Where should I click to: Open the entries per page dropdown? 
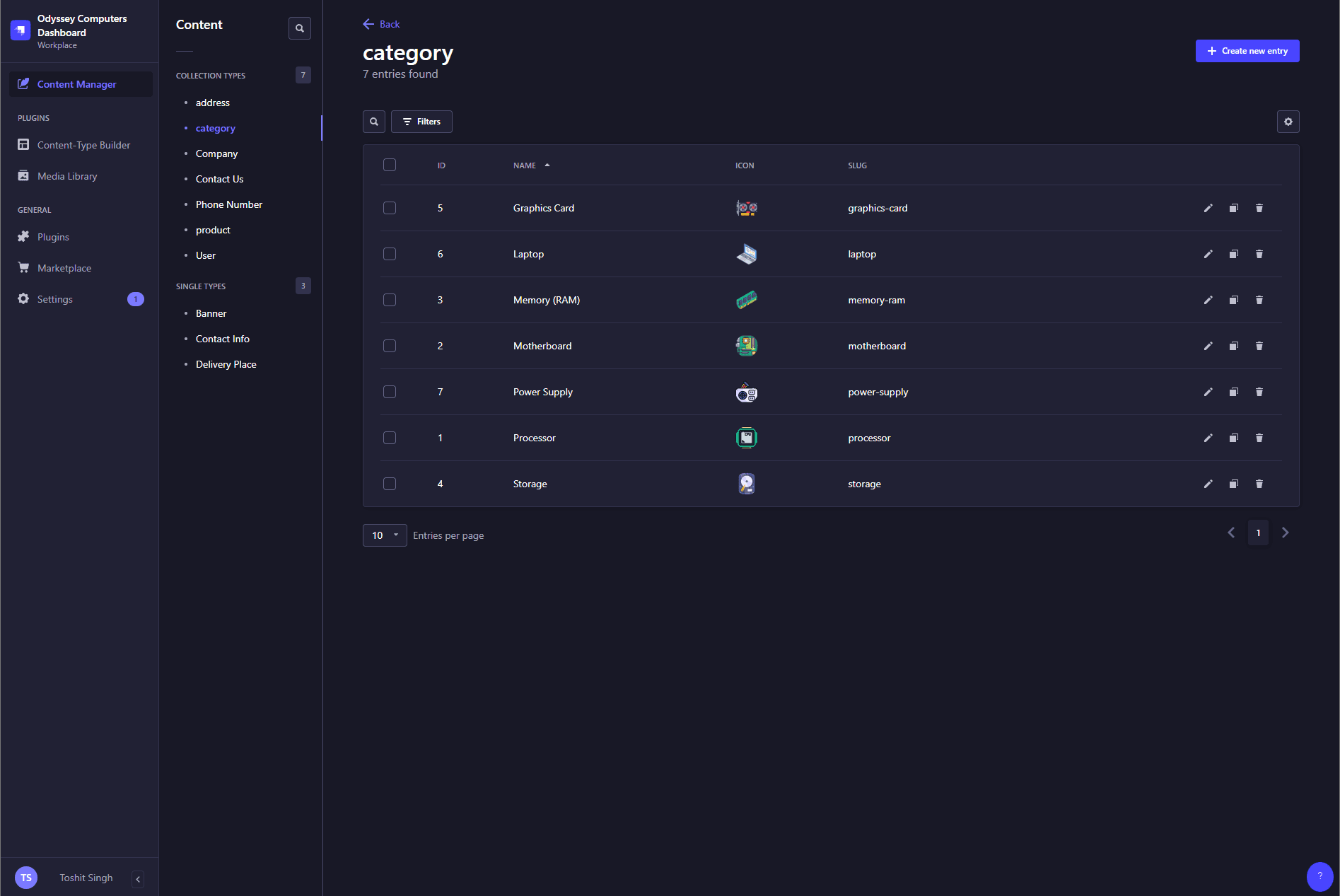coord(385,535)
